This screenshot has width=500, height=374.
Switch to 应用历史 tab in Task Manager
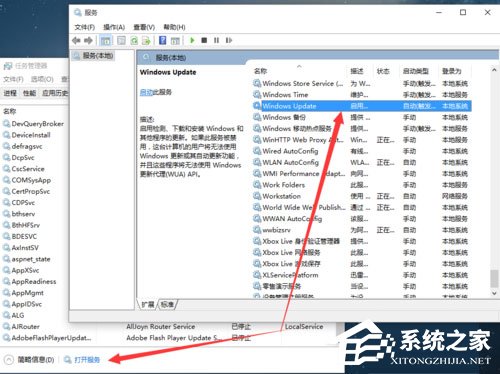point(55,93)
